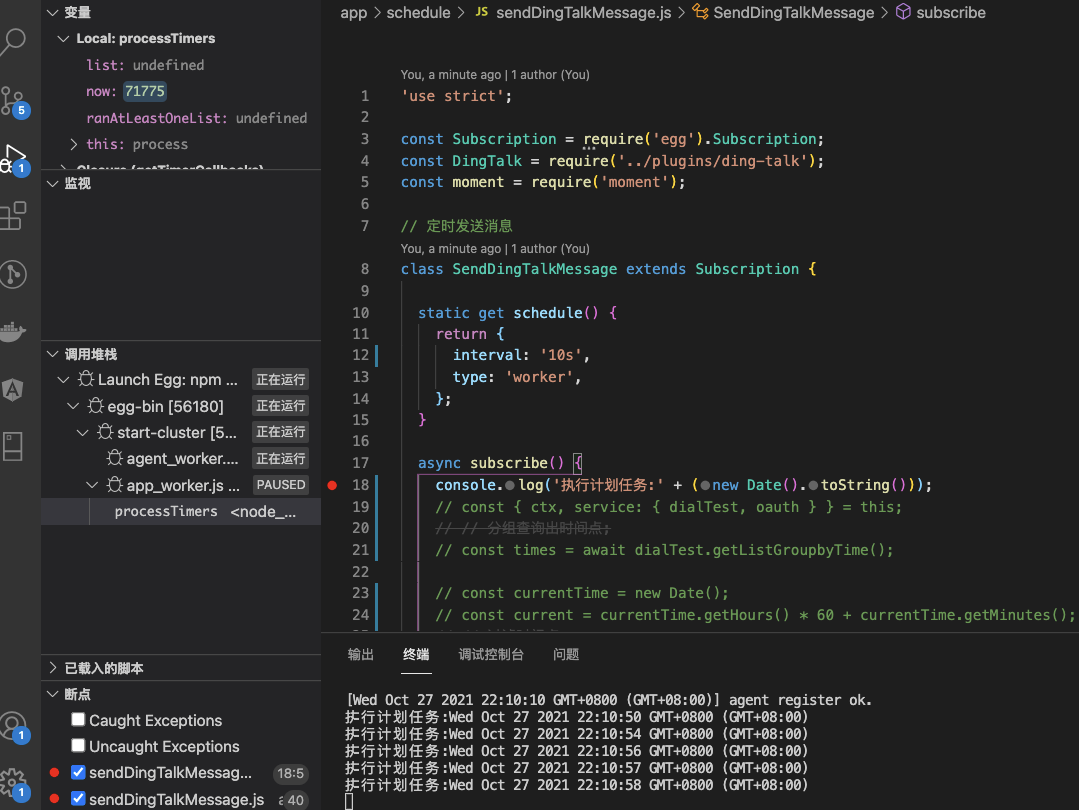Click the red breakpoint dot on line 18
Image resolution: width=1079 pixels, height=810 pixels.
click(332, 485)
